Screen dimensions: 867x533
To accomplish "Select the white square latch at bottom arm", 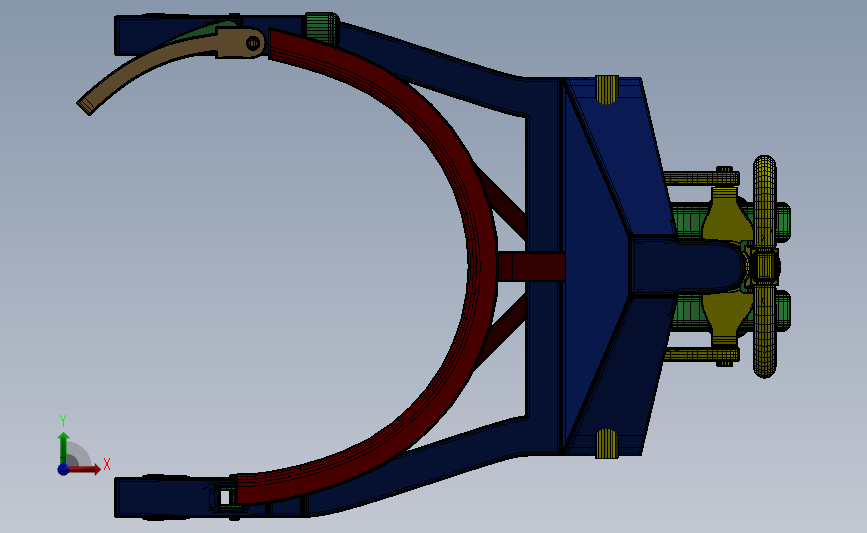I will click(225, 497).
